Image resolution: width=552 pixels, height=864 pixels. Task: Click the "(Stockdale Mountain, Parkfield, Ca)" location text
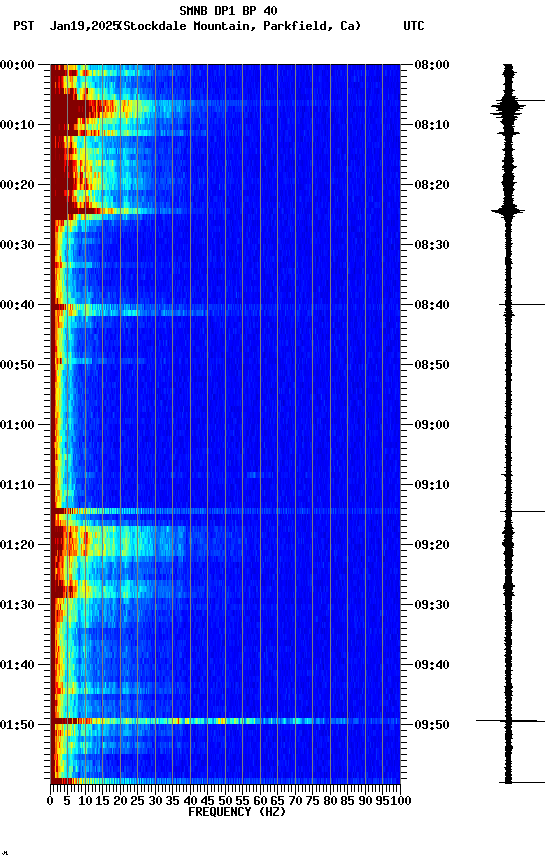(x=240, y=26)
